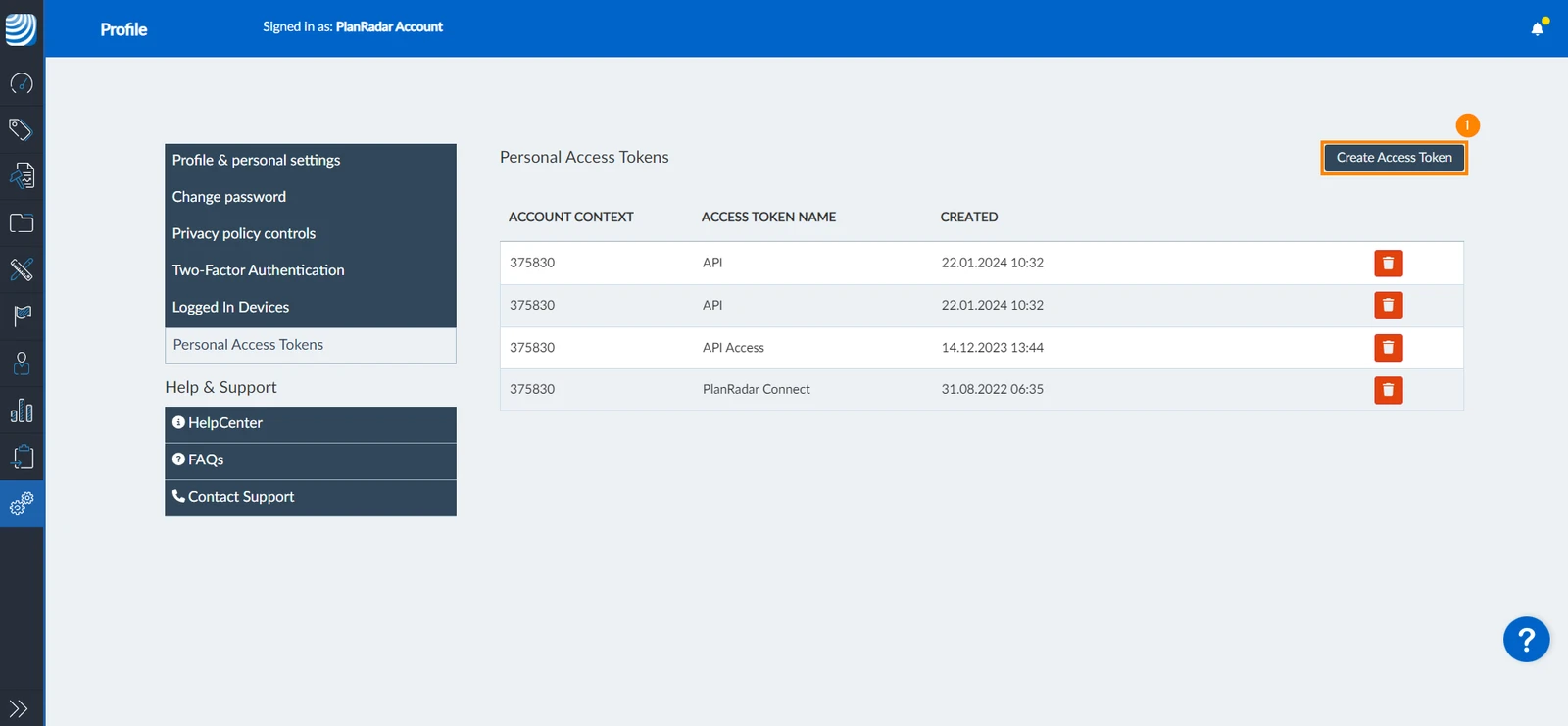Viewport: 1568px width, 726px height.
Task: Click the ACCESS TOKEN NAME column header
Action: pyautogui.click(x=768, y=218)
